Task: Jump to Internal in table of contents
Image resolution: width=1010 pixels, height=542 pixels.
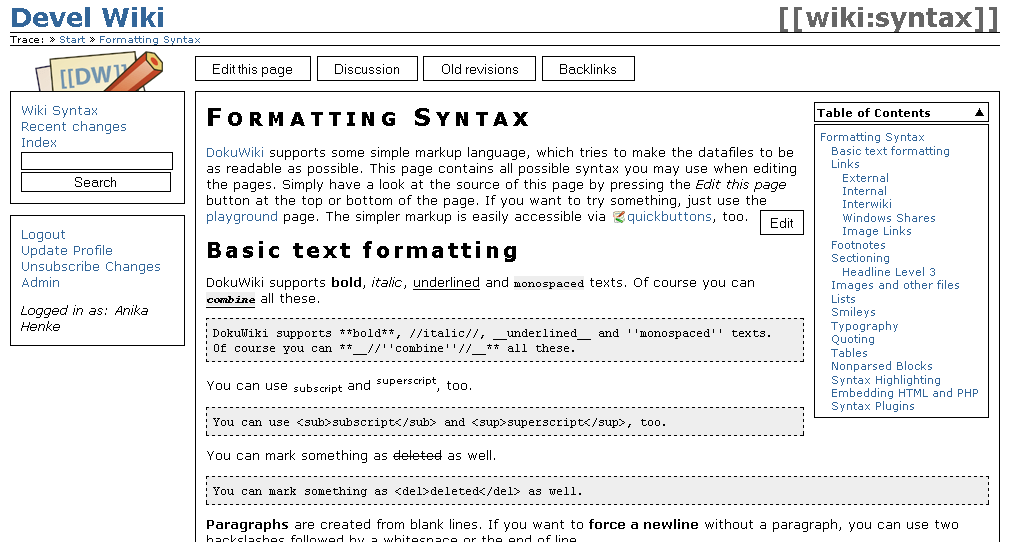Action: click(x=864, y=191)
